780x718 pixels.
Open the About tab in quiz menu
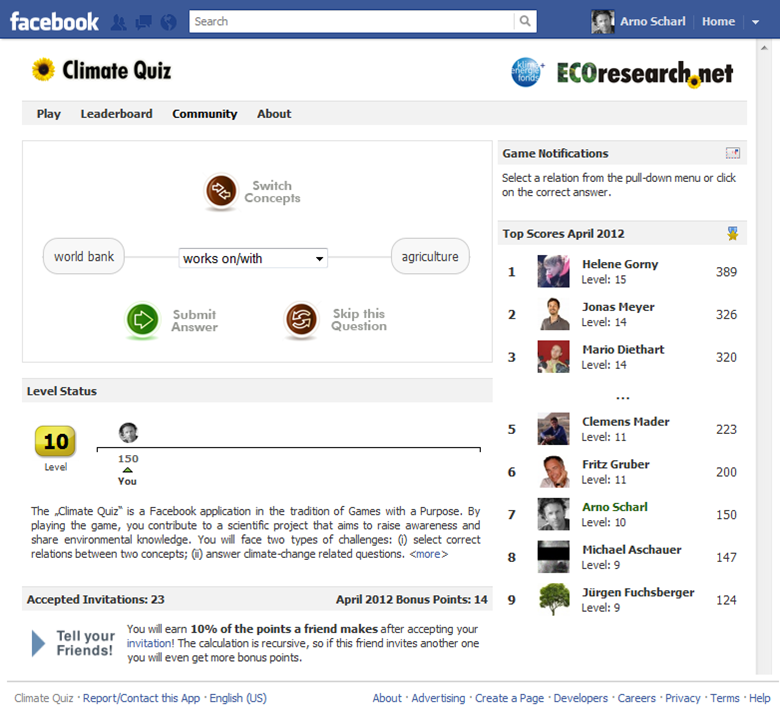coord(274,114)
